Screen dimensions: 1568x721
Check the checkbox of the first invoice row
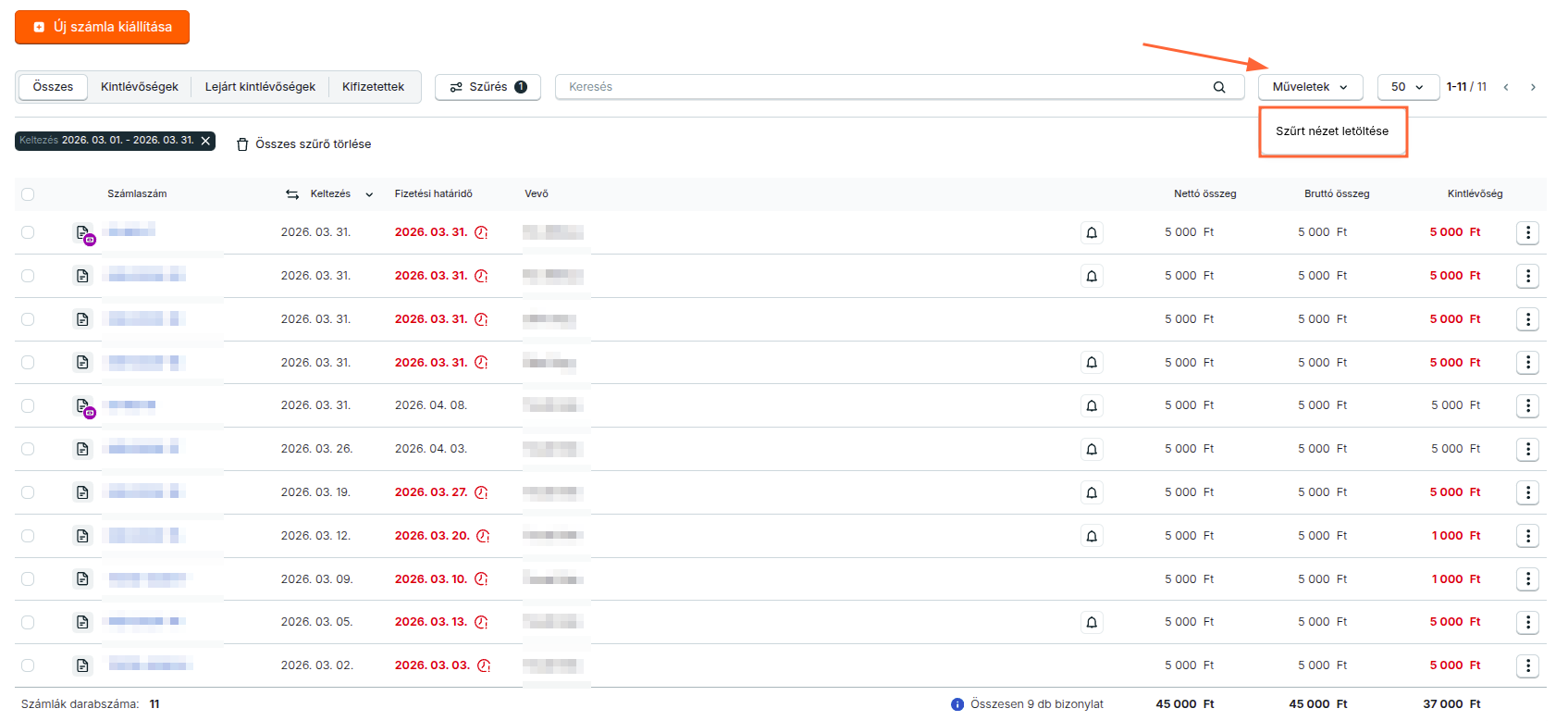[28, 232]
